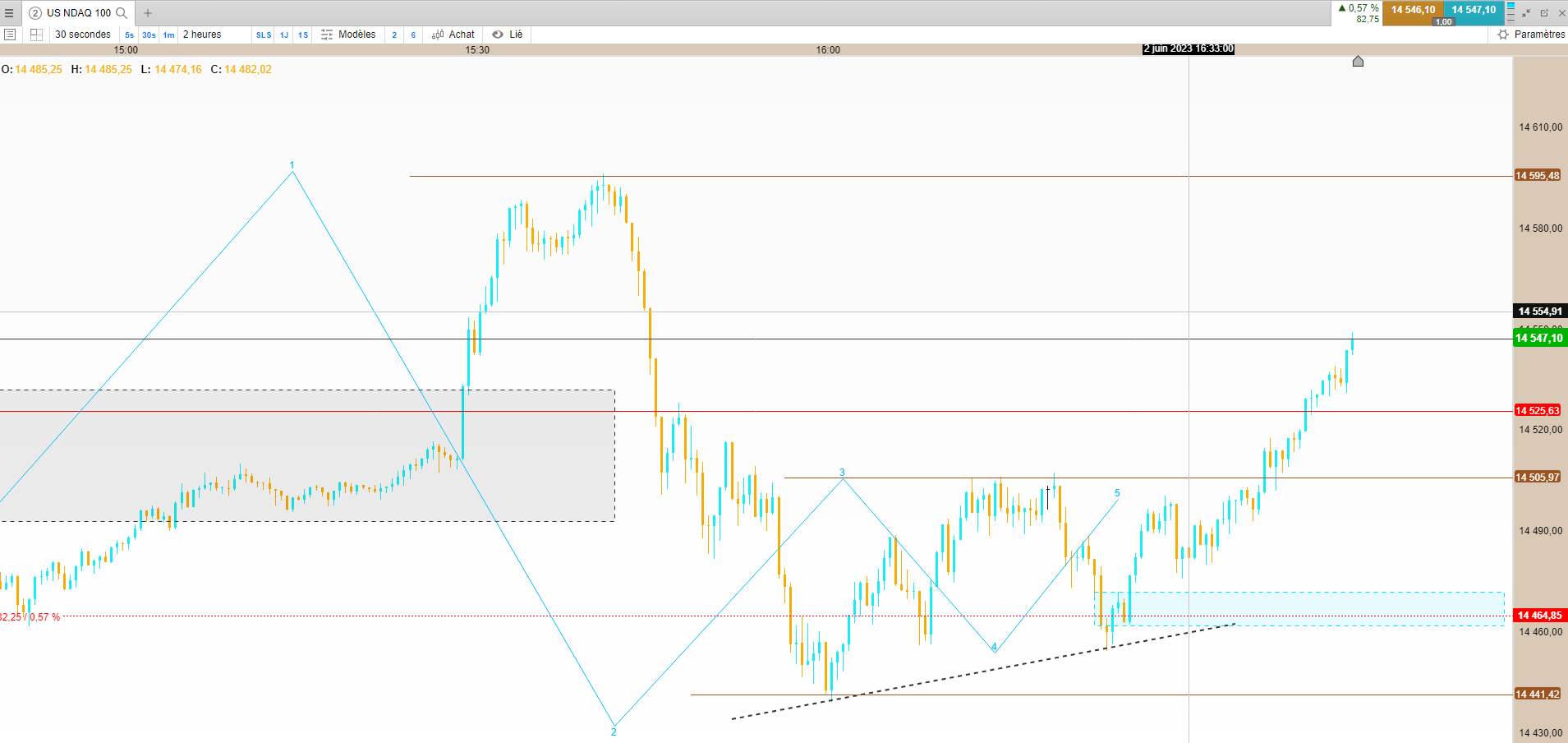Select the 30s timeframe shortcut
Image resolution: width=1568 pixels, height=743 pixels.
[x=149, y=35]
